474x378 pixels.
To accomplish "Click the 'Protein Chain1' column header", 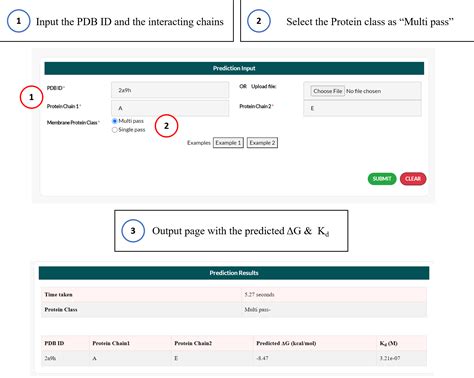I will tap(111, 343).
